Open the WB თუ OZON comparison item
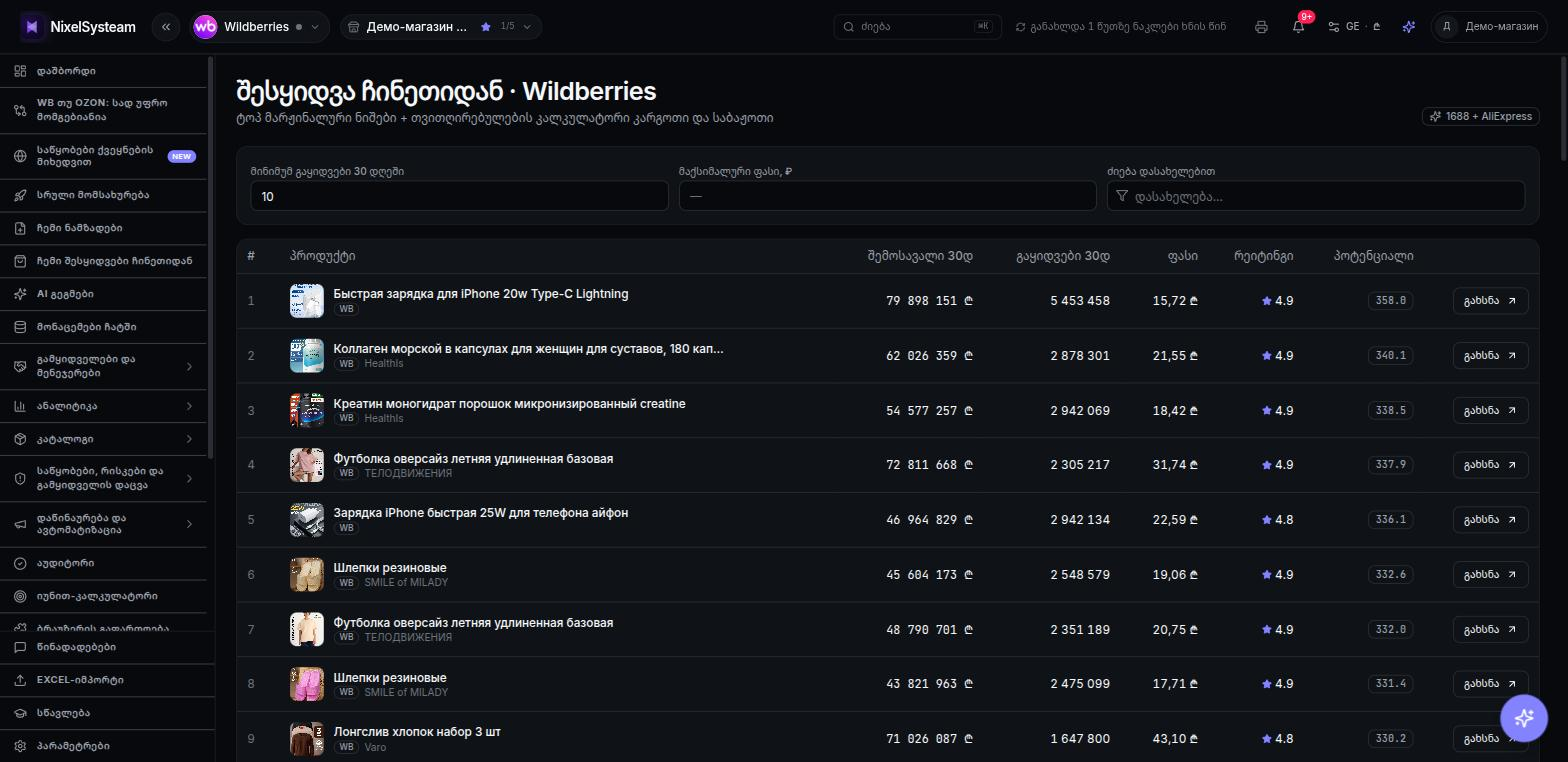 click(105, 109)
